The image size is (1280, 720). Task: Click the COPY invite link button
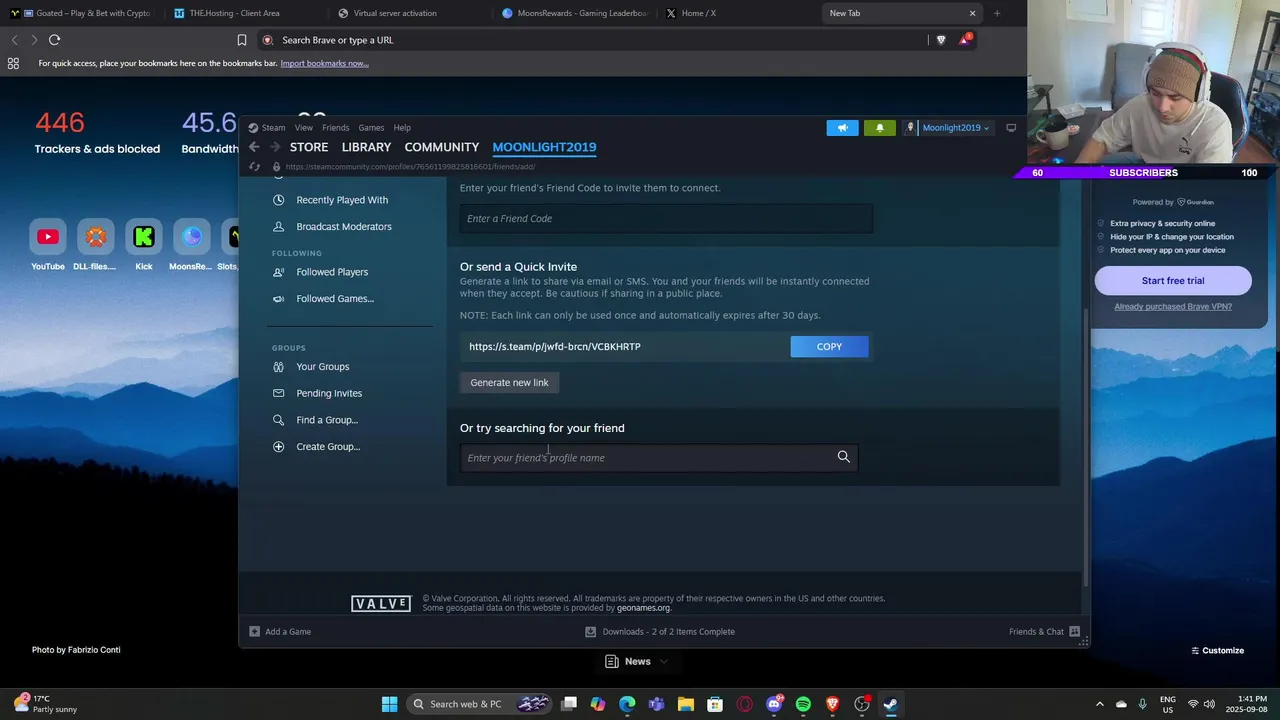[x=829, y=346]
